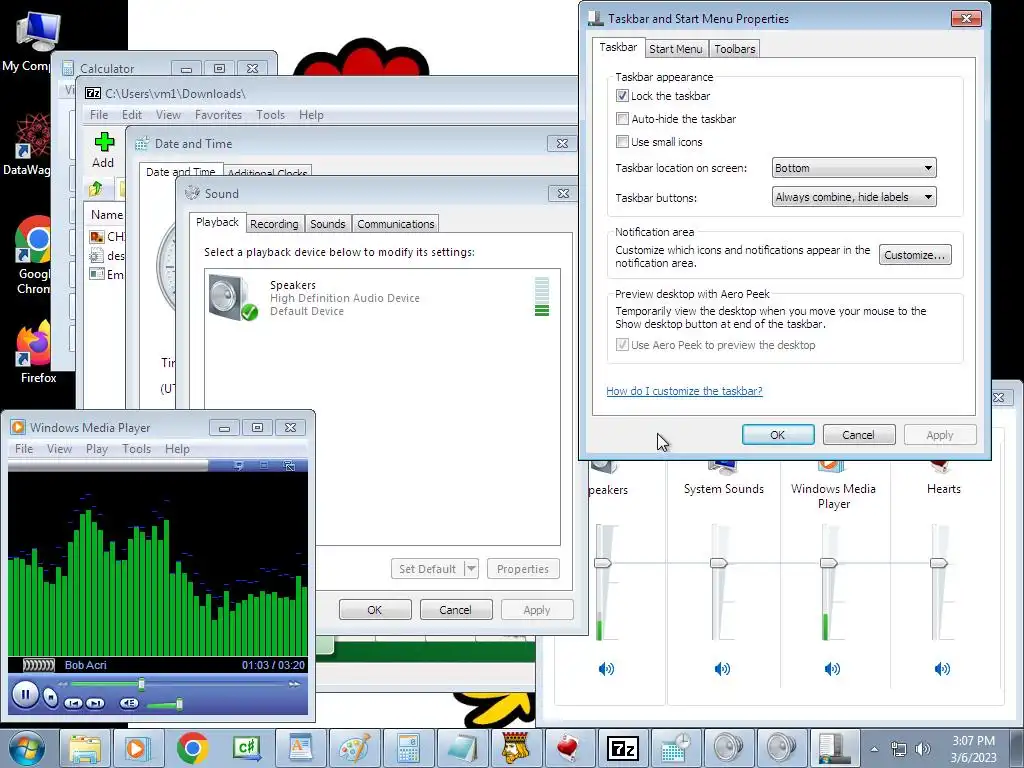Viewport: 1024px width, 768px height.
Task: Switch to Solitaire king taskbar icon
Action: point(516,748)
